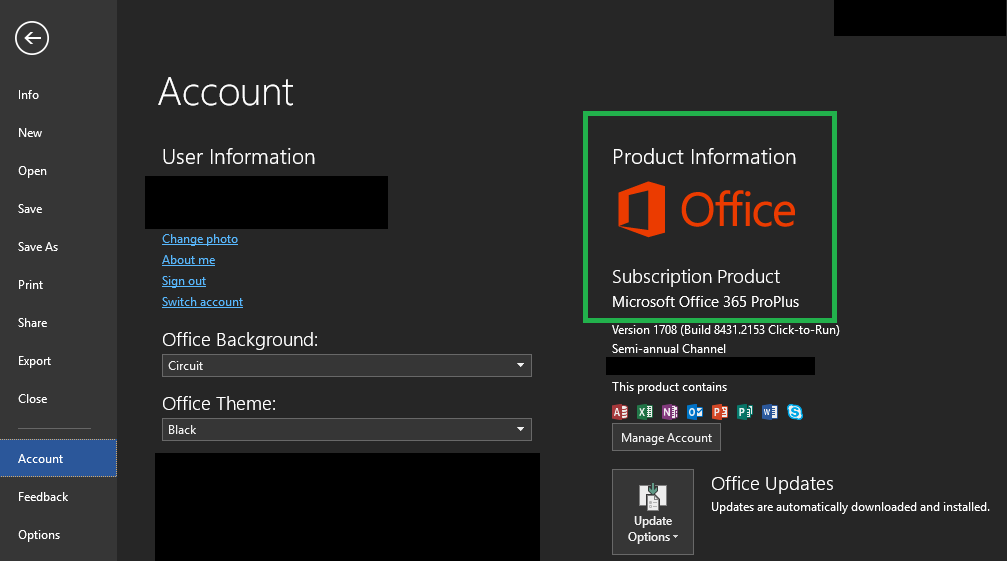
Task: Click the OneNote app icon
Action: 670,412
